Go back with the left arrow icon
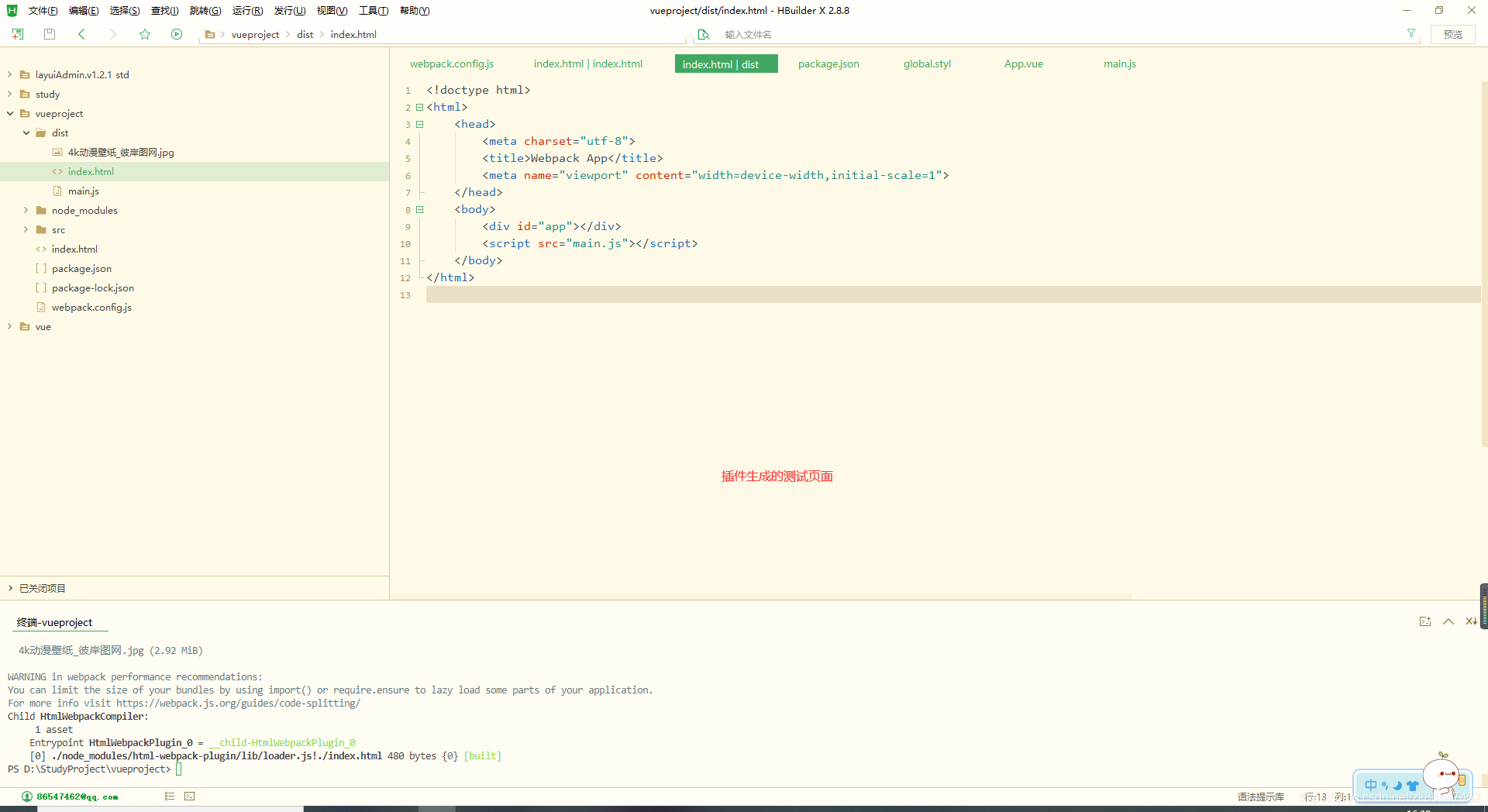 [x=81, y=34]
